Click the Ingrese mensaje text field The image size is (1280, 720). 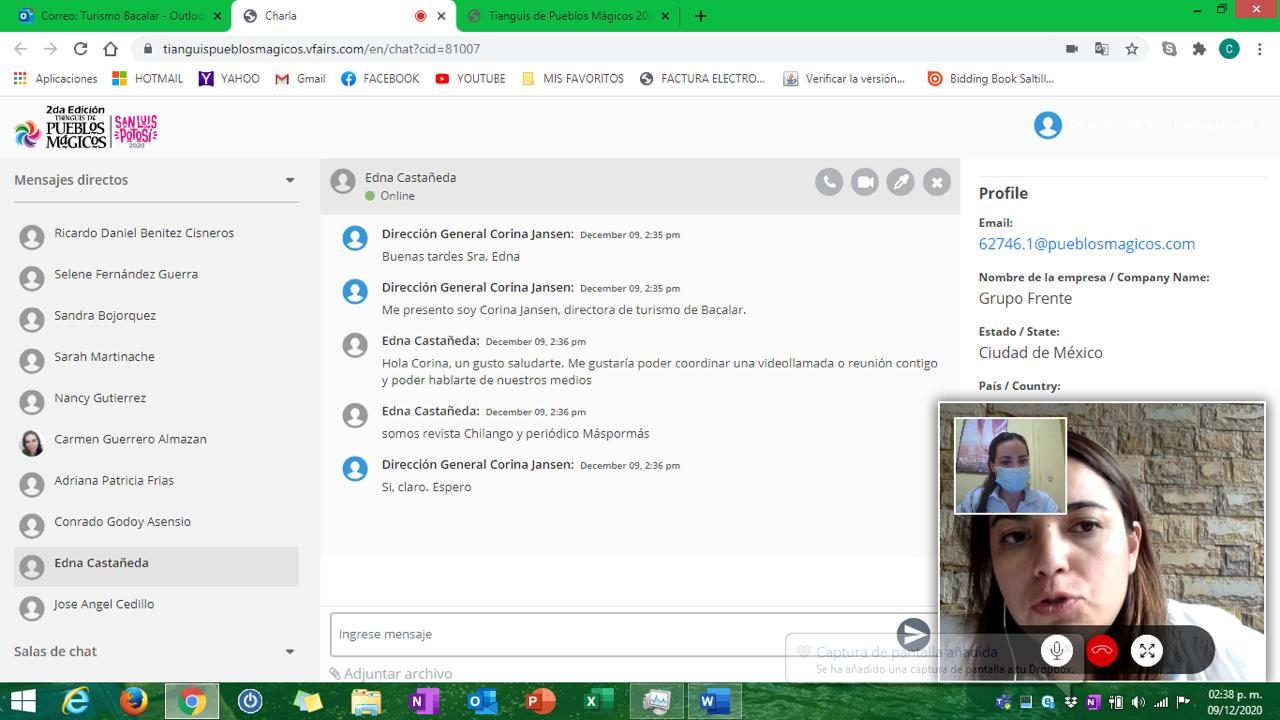tap(600, 634)
